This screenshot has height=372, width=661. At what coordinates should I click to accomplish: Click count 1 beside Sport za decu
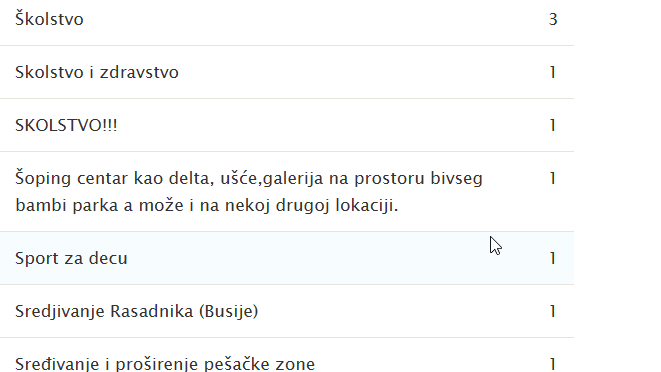pos(553,258)
